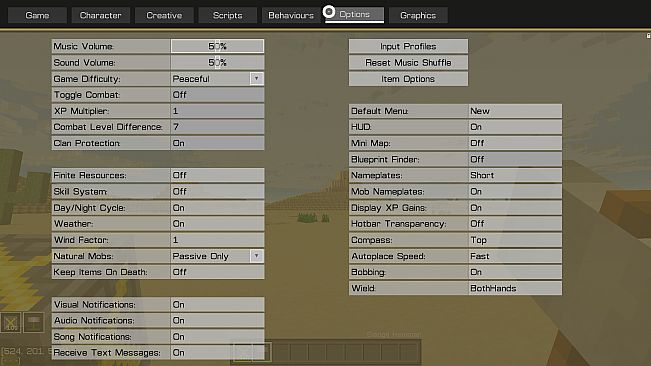Adjust the Sound Volume slider
Viewport: 651px width, 366px height.
[x=217, y=63]
